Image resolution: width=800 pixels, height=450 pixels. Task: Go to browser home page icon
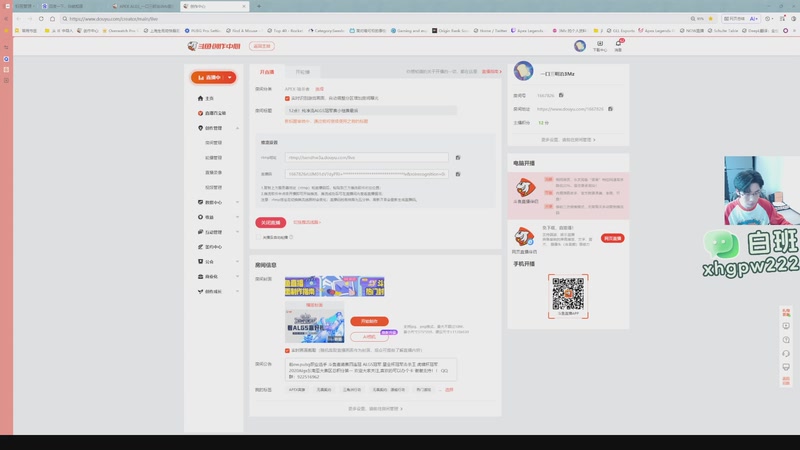click(52, 19)
